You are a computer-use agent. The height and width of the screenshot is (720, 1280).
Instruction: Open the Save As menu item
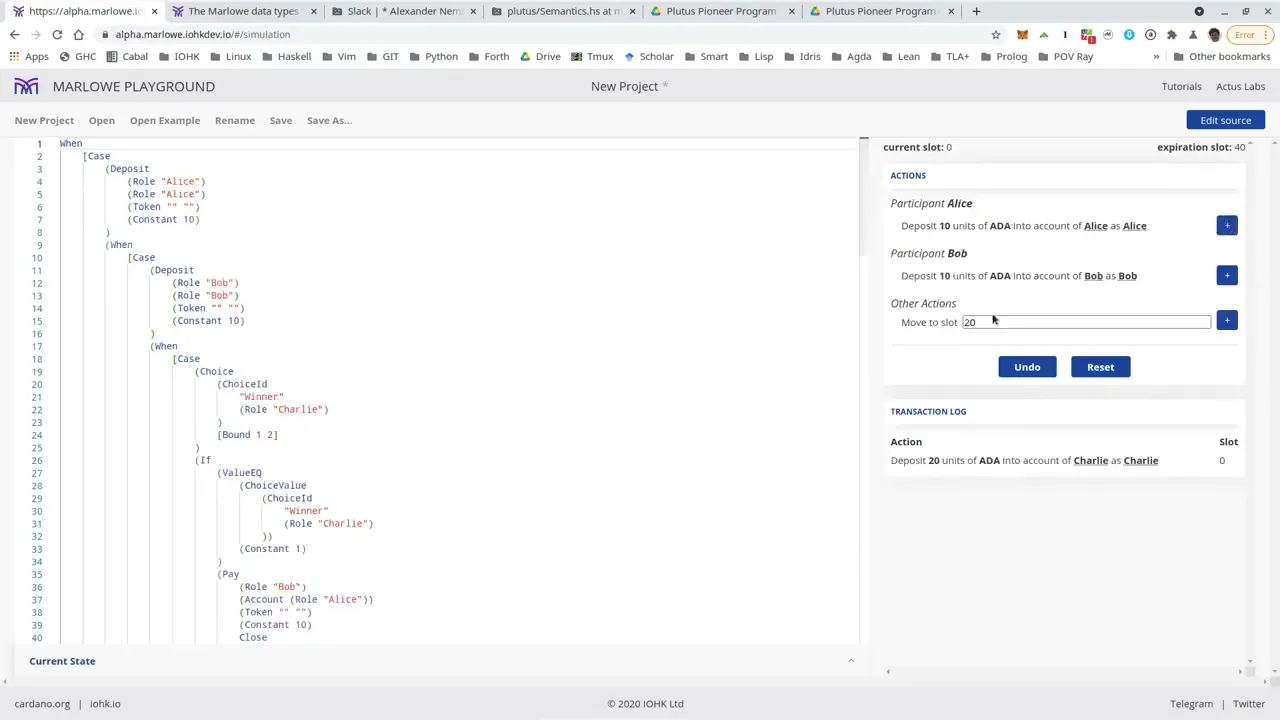tap(329, 120)
